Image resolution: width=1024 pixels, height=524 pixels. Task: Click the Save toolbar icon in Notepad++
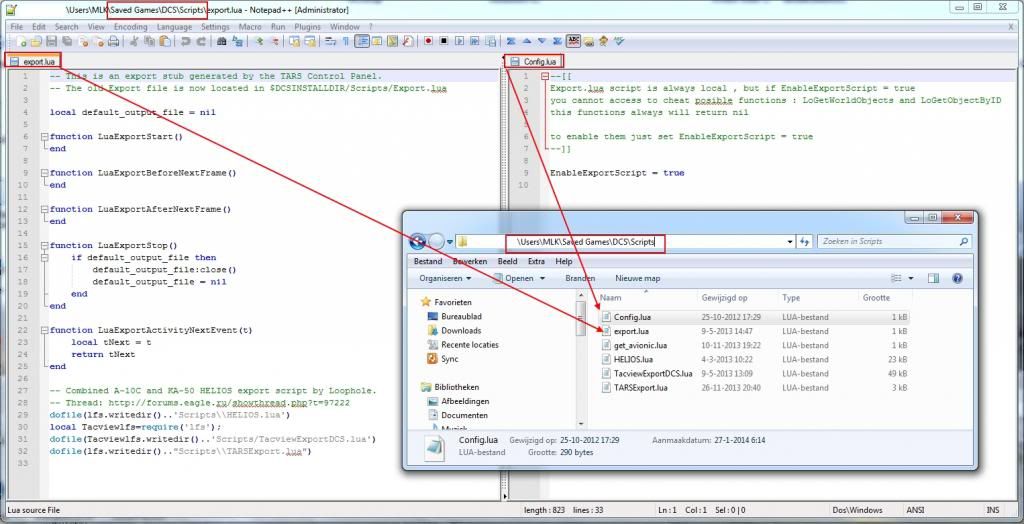click(52, 41)
